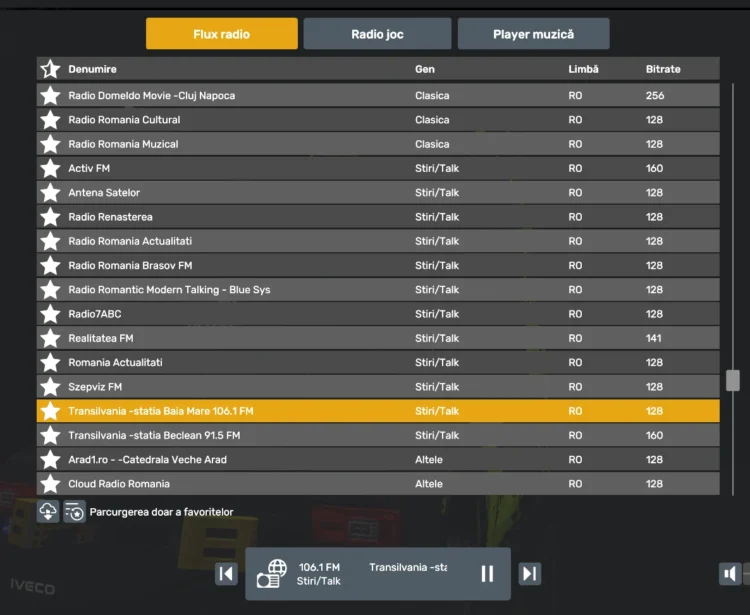This screenshot has height=615, width=750.
Task: Open the Radio joc tab
Action: point(377,33)
